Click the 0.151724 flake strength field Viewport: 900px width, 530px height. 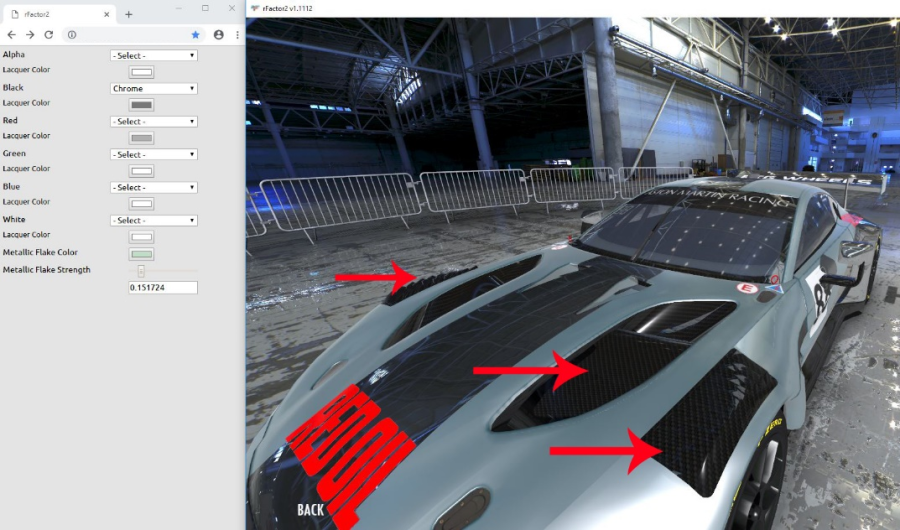pyautogui.click(x=163, y=288)
